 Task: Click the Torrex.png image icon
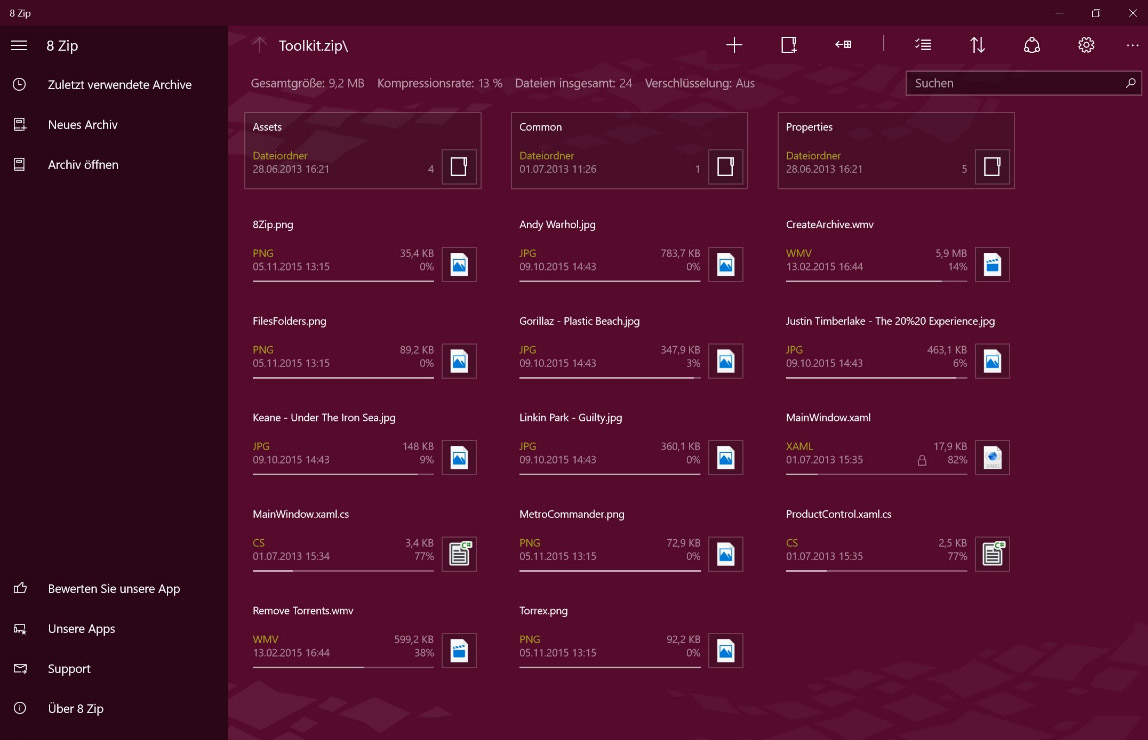(726, 651)
